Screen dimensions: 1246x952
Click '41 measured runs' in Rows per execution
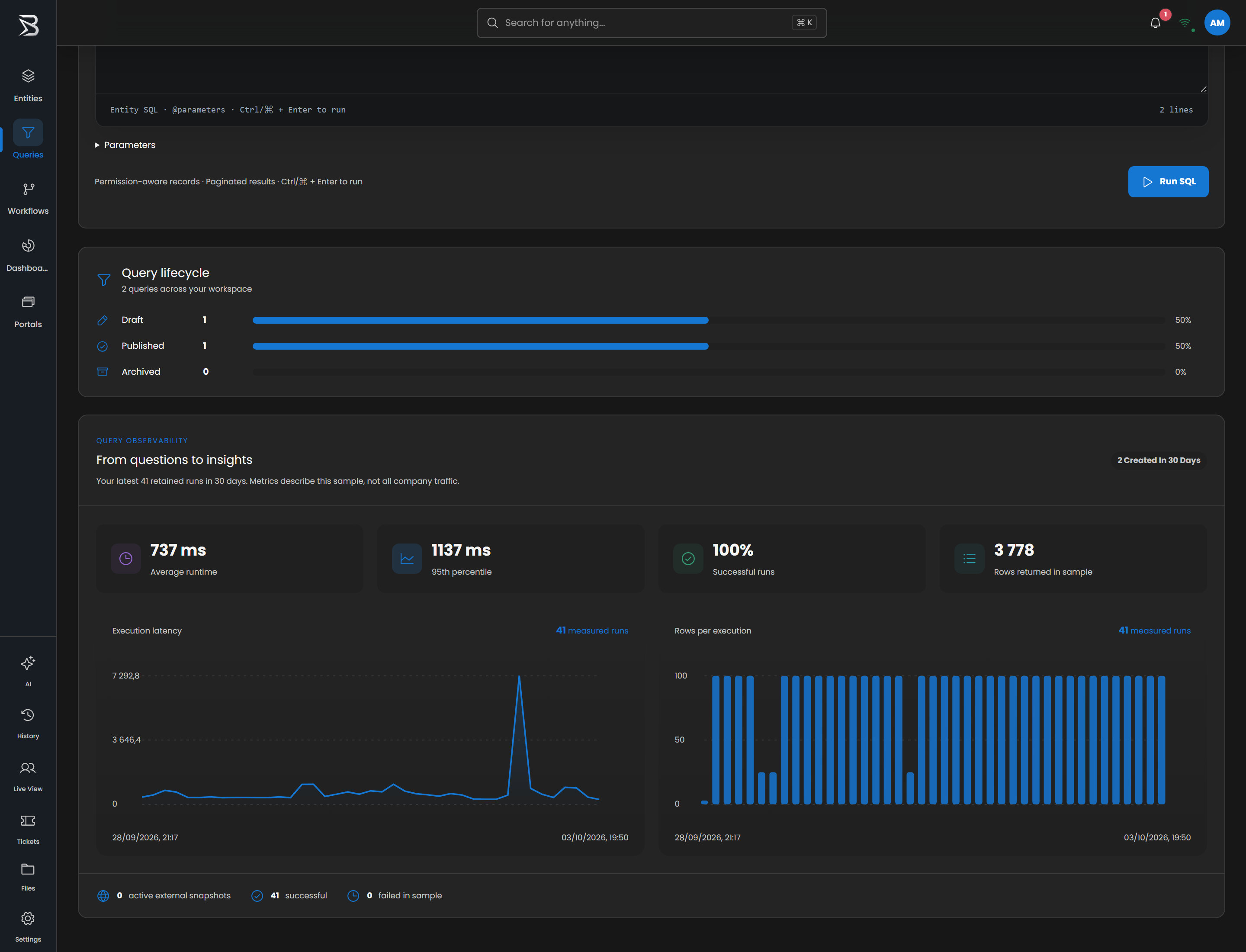point(1154,631)
